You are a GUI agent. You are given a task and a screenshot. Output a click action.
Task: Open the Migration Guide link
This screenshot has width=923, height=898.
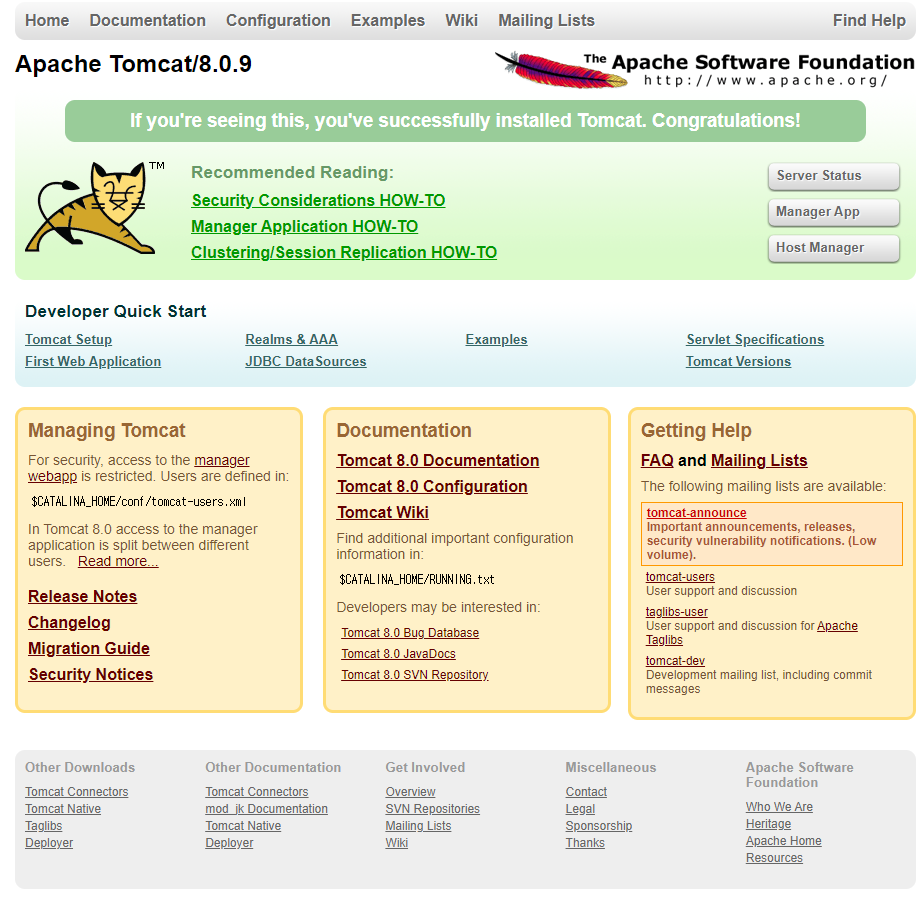coord(89,648)
